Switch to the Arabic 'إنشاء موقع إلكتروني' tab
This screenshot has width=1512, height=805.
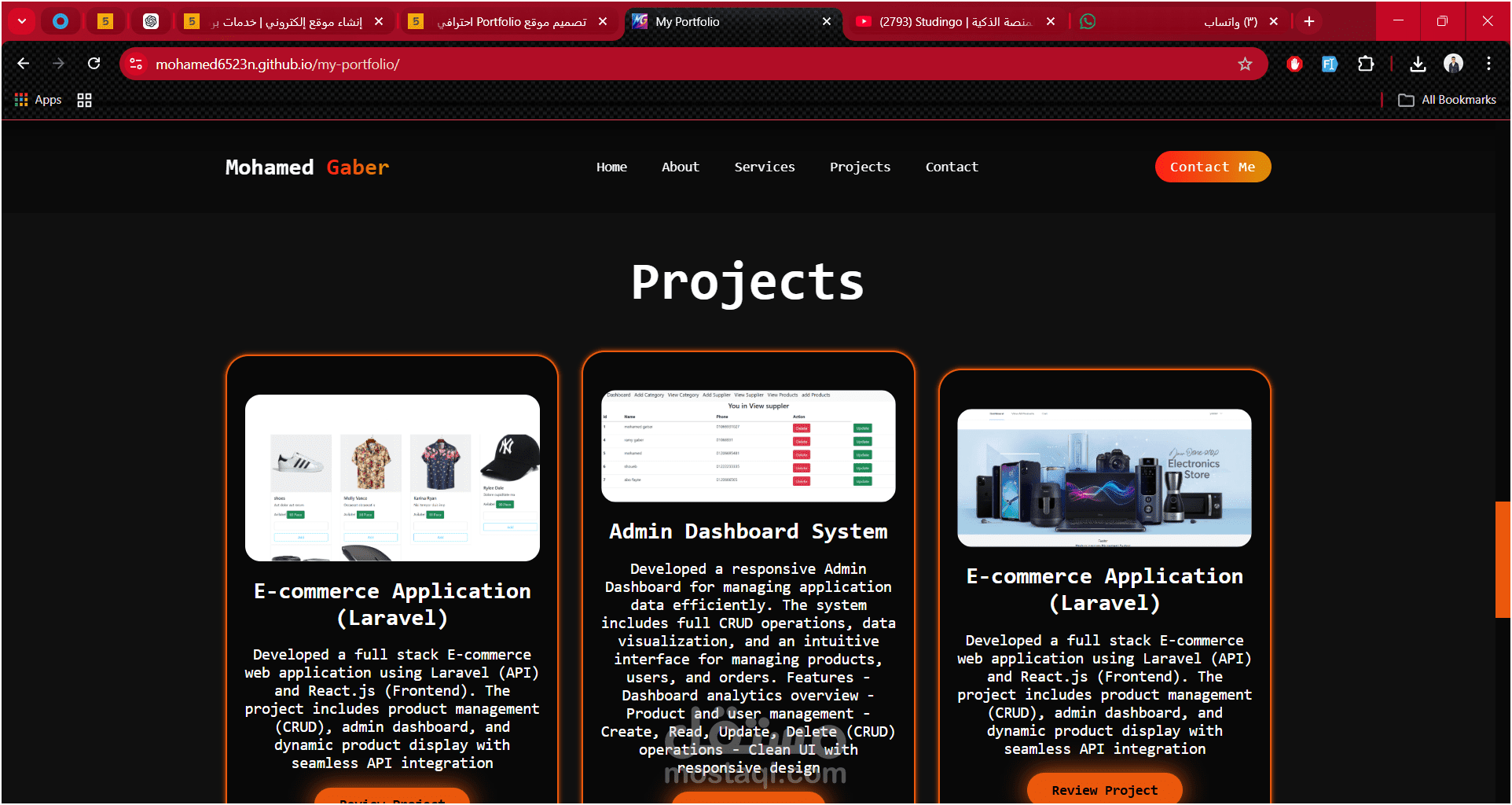pos(283,21)
